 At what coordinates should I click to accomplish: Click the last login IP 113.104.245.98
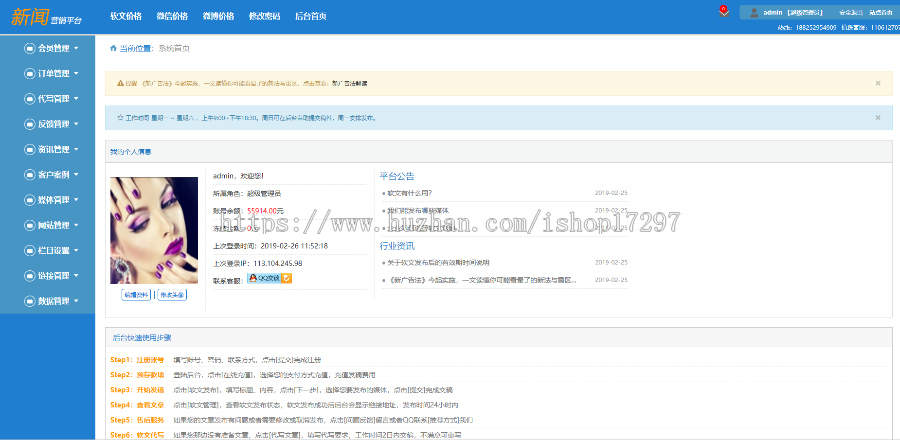277,264
